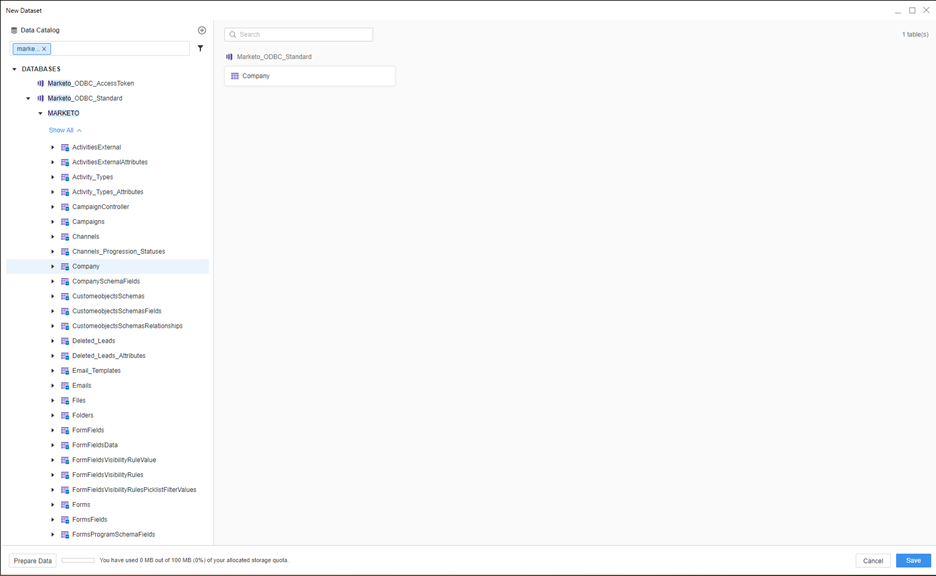Click the add data source plus icon
936x576 pixels.
202,30
